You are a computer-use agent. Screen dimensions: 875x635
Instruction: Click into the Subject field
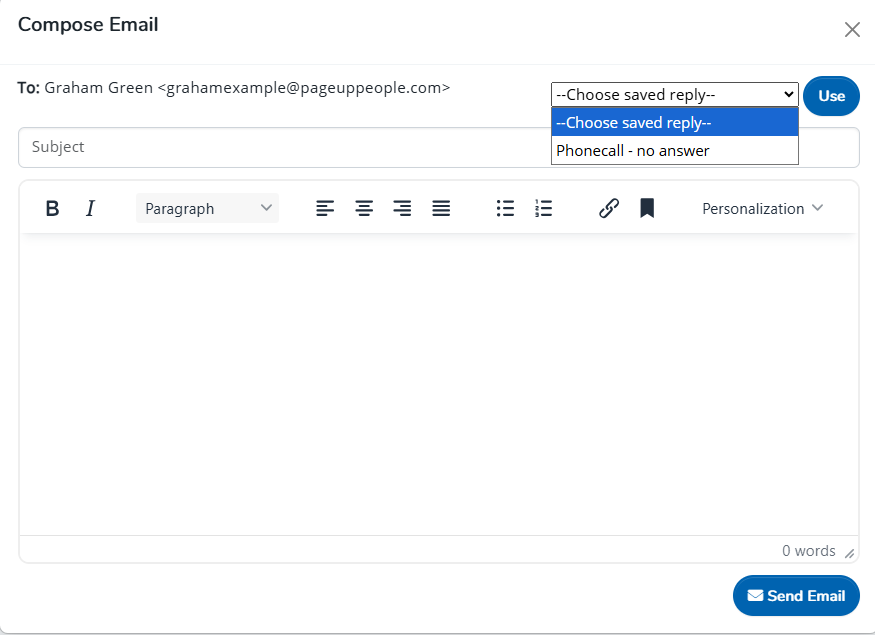click(280, 147)
